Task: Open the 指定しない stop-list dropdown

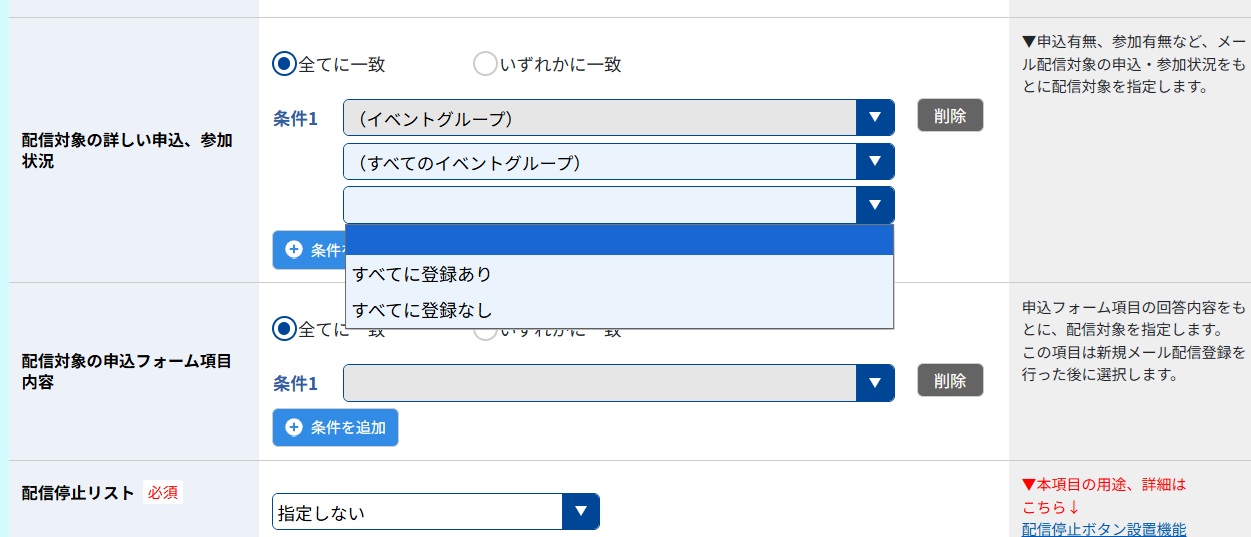Action: (x=435, y=512)
